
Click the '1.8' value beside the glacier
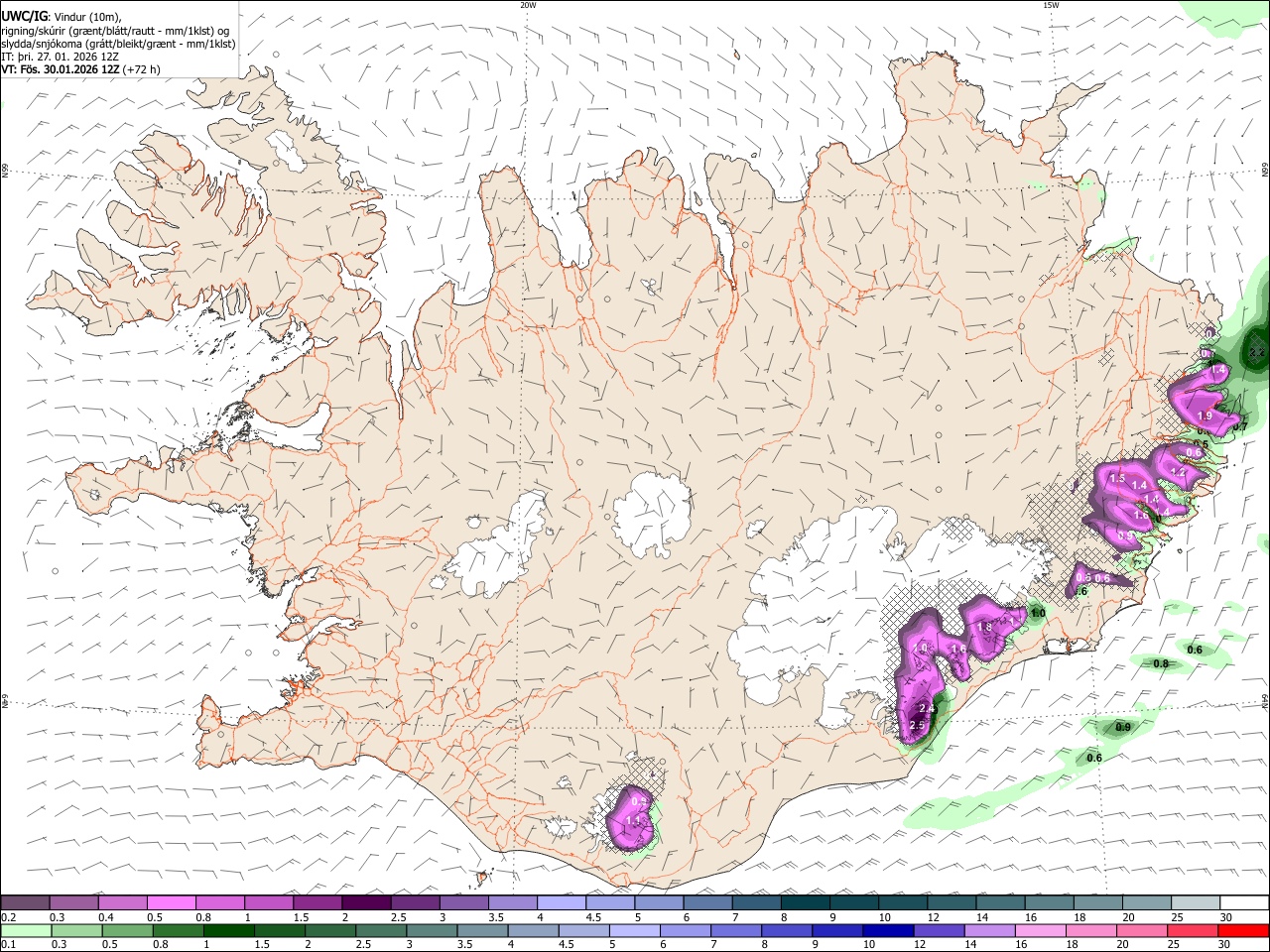pos(985,627)
